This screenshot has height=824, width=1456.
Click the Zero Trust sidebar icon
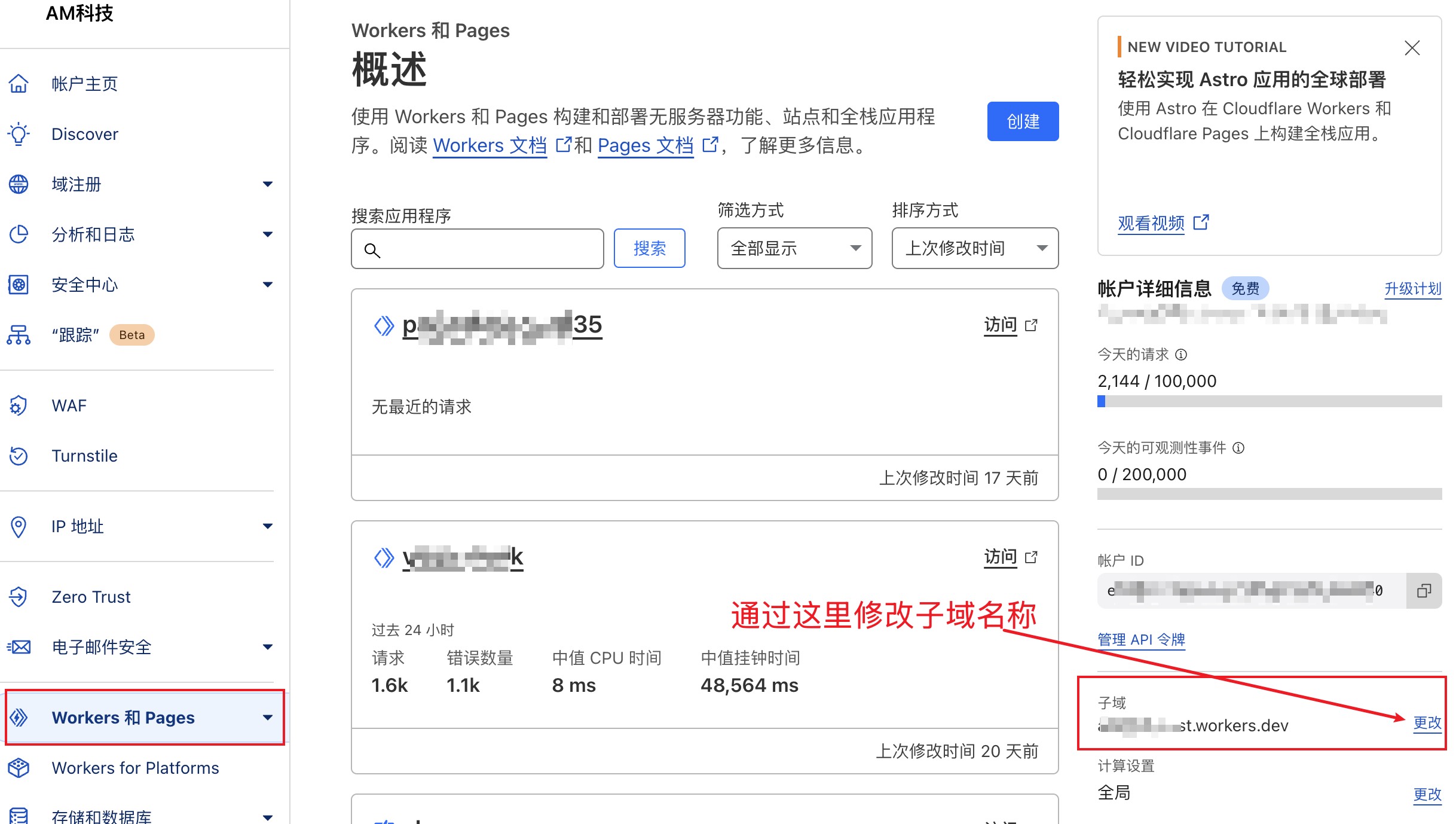coord(19,597)
